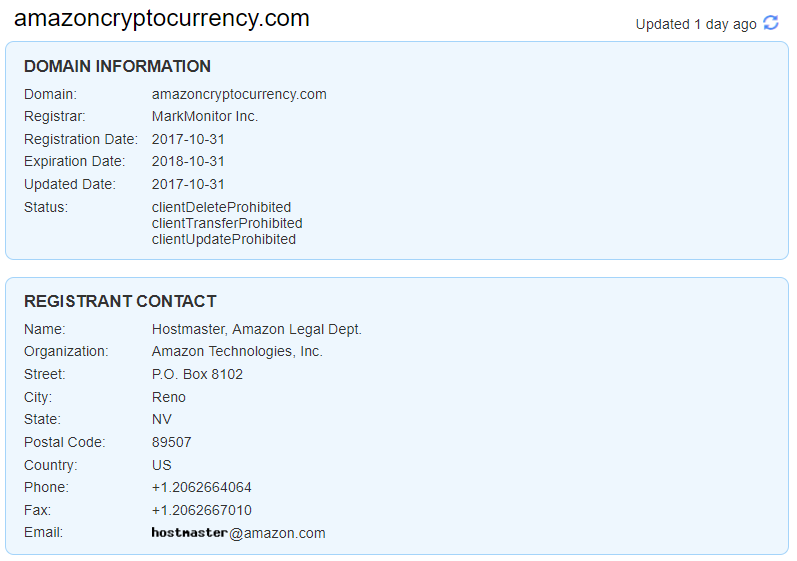Click the refresh icon beside Updated
This screenshot has height=561, width=797.
[771, 23]
